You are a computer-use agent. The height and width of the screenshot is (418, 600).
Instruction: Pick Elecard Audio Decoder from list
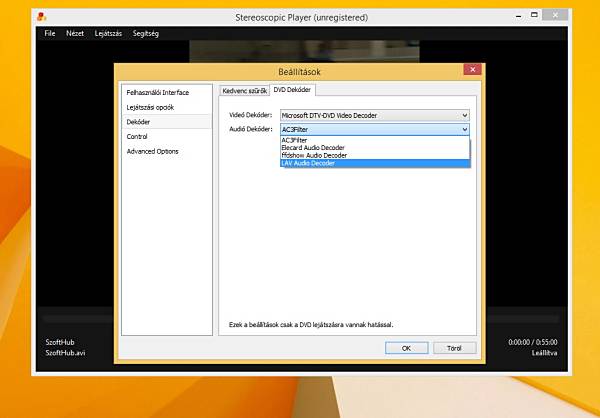[375, 148]
